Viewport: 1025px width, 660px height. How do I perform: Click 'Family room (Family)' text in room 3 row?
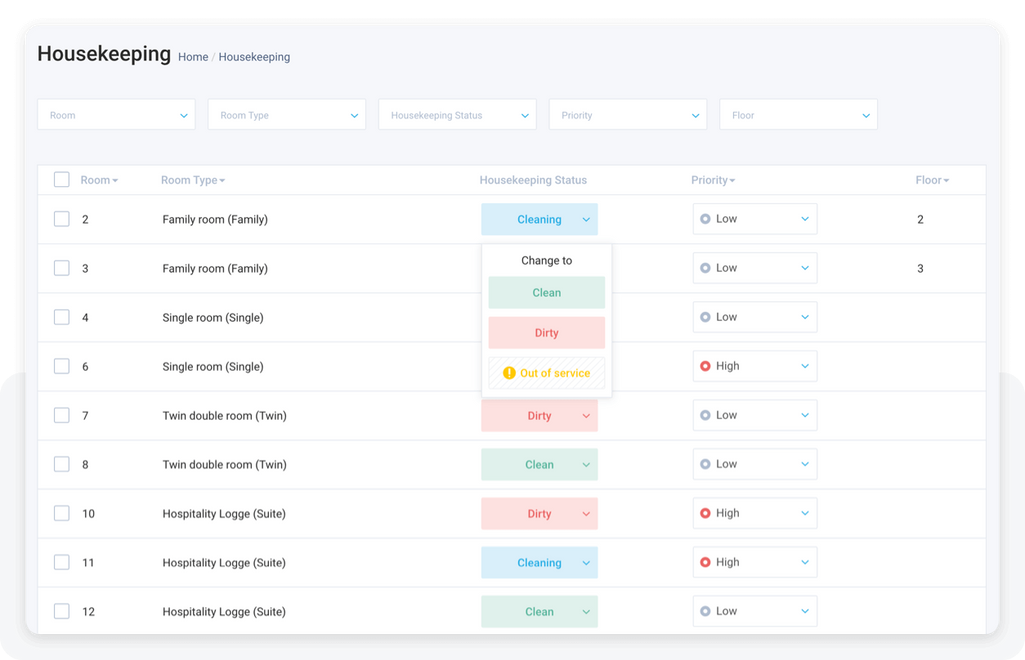[x=215, y=269]
